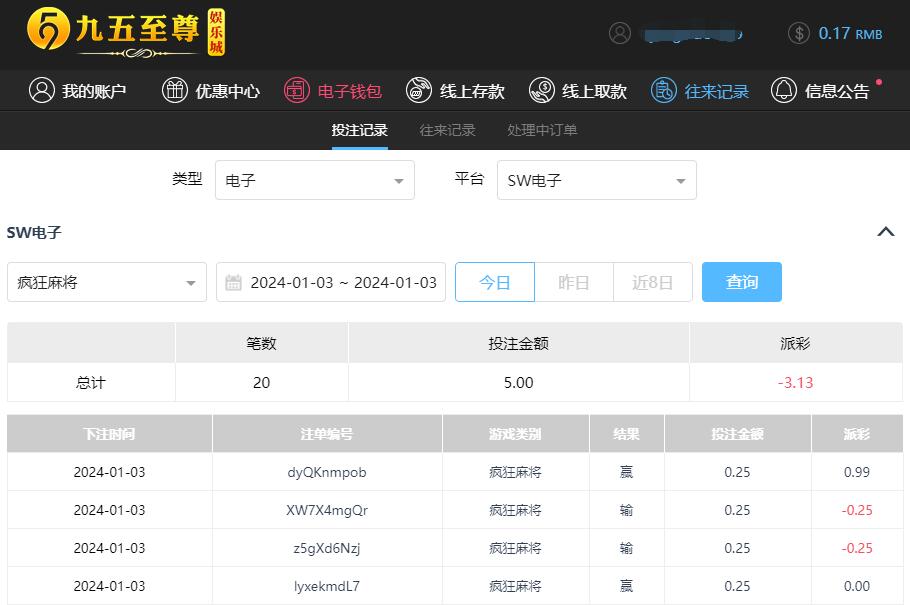910x605 pixels.
Task: Click the 电子钱包 wallet icon
Action: click(297, 91)
